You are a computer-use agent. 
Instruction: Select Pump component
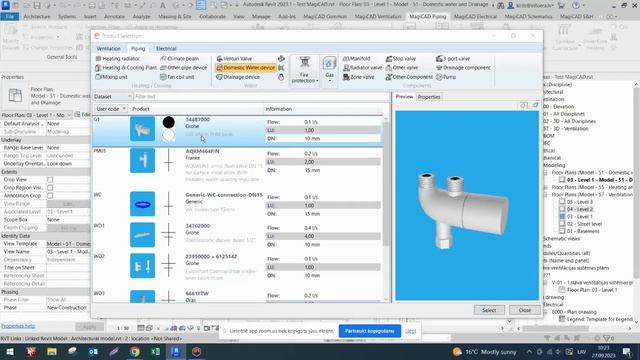point(446,77)
